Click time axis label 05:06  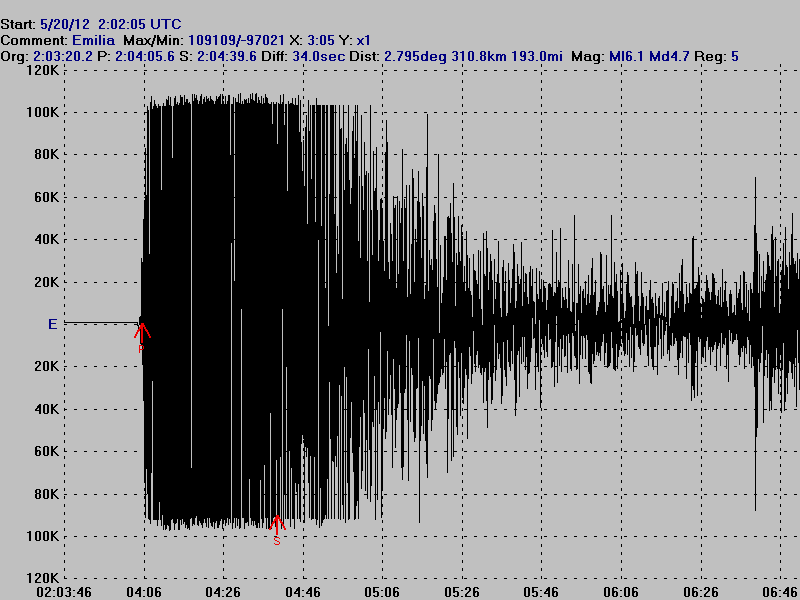click(382, 592)
